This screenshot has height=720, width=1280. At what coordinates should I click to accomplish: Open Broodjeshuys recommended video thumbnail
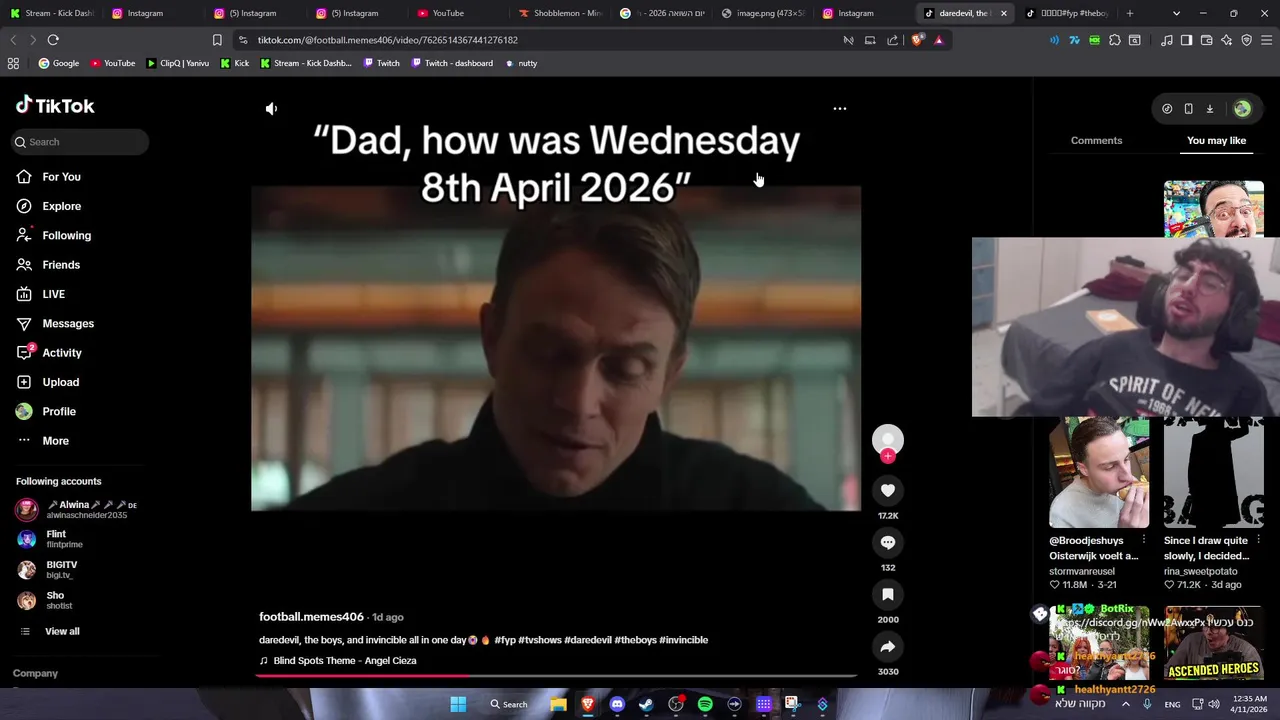[1099, 472]
